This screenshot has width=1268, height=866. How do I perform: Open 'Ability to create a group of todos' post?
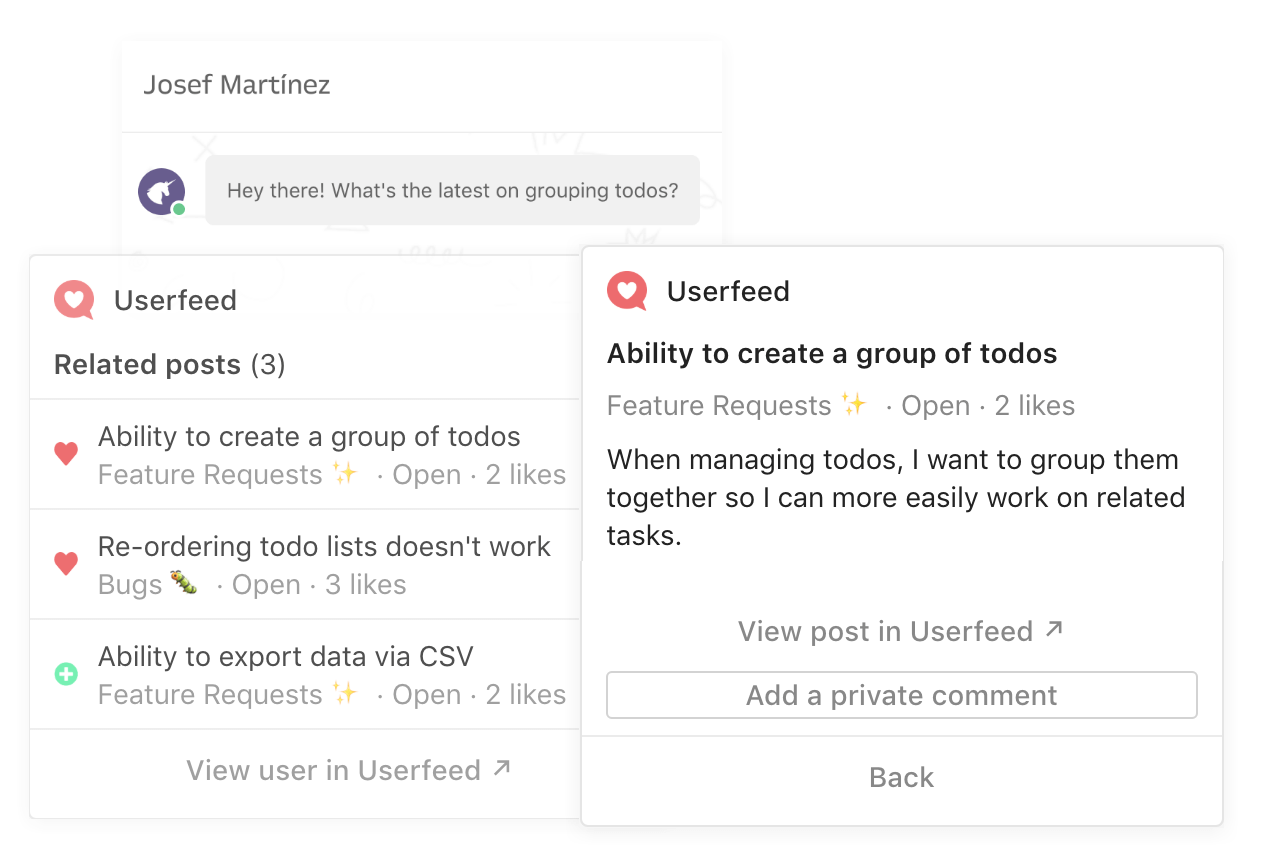tap(309, 437)
